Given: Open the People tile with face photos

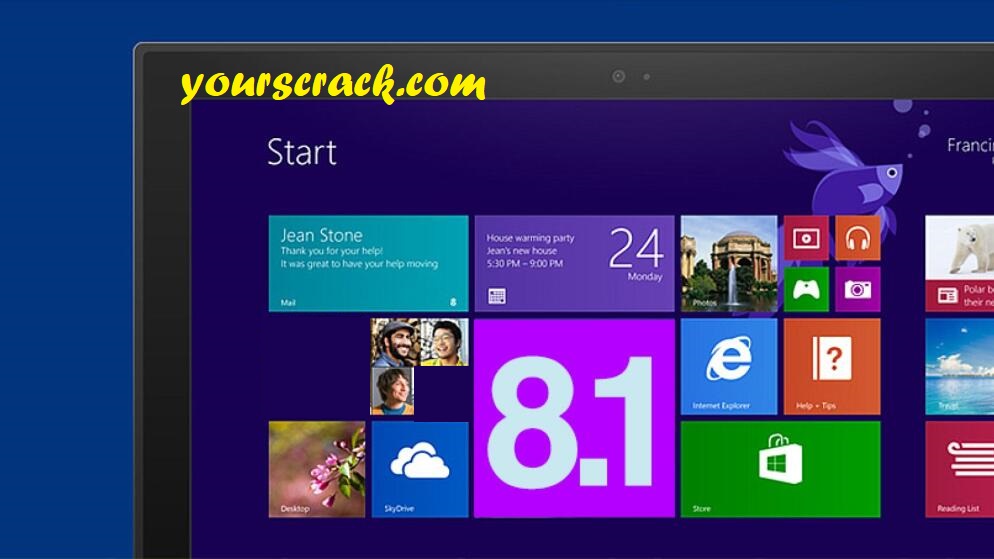Looking at the screenshot, I should pyautogui.click(x=420, y=367).
